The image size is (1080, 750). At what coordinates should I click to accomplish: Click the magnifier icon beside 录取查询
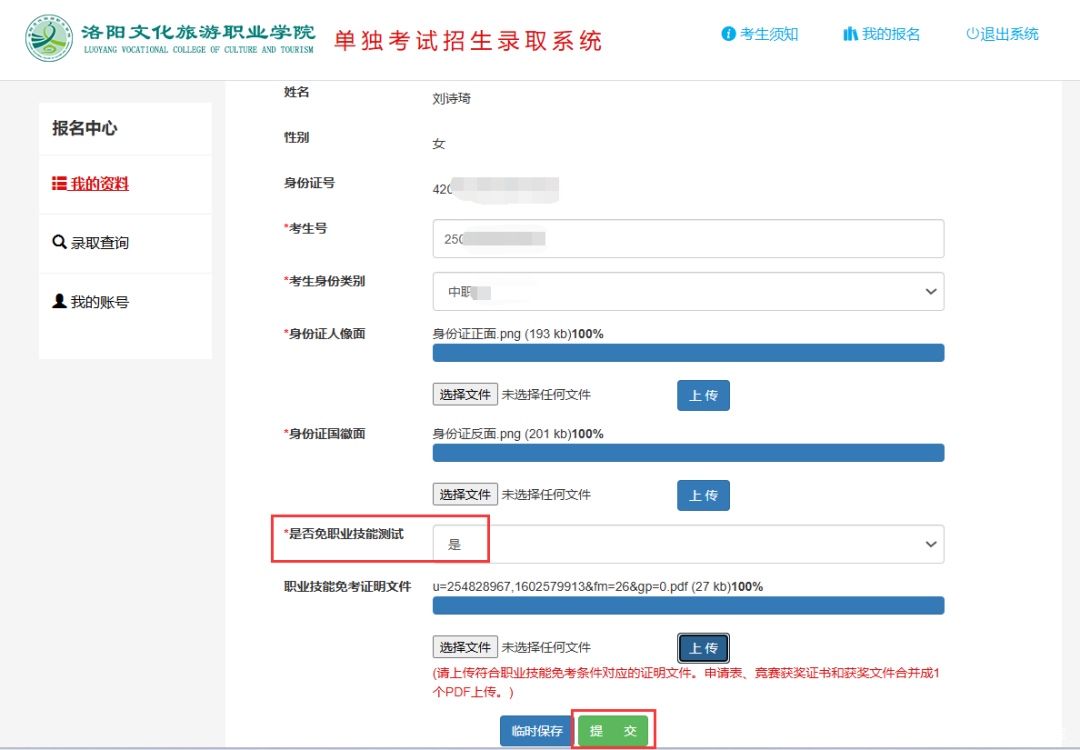point(59,242)
